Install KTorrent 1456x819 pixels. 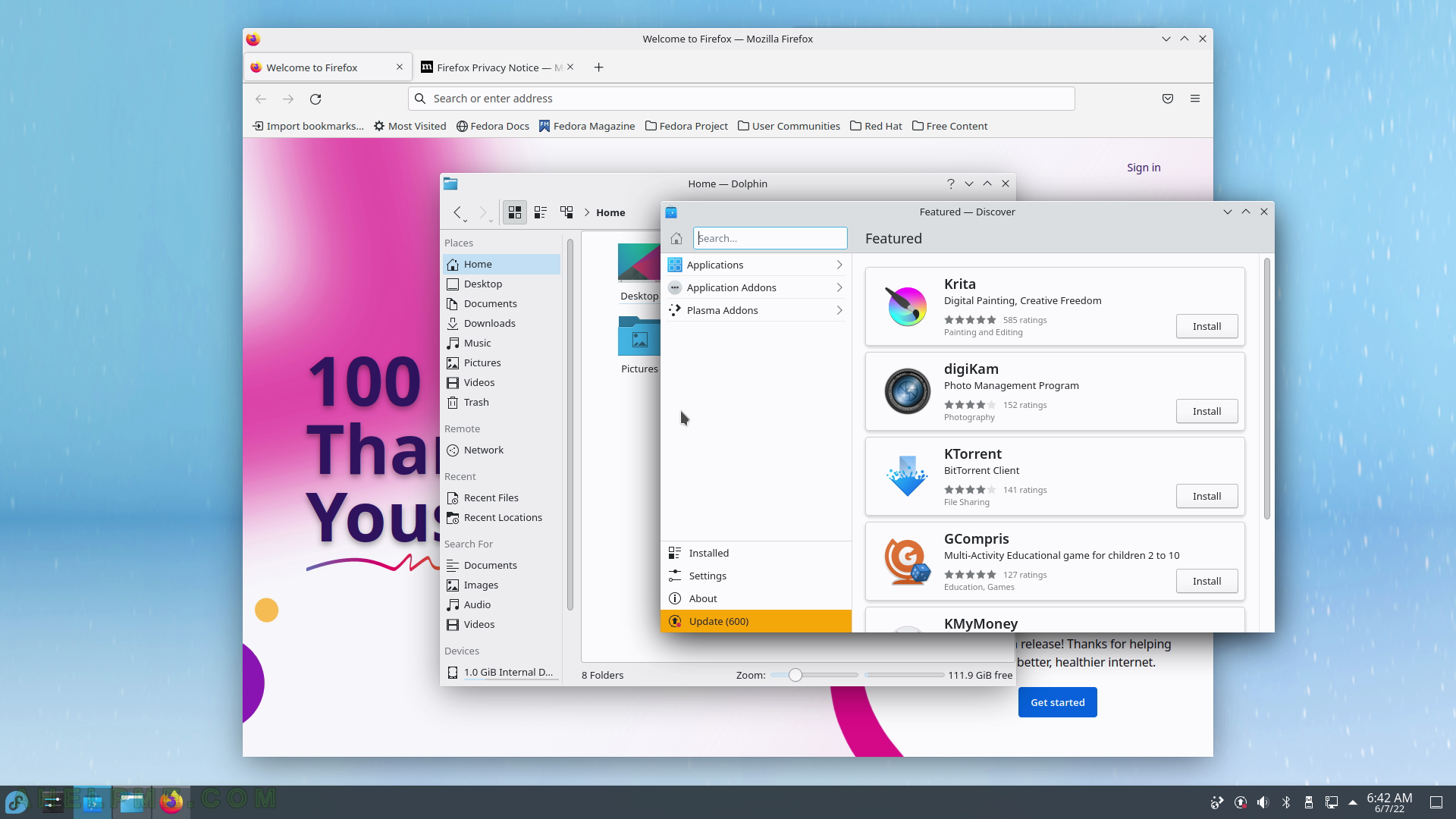coord(1207,496)
